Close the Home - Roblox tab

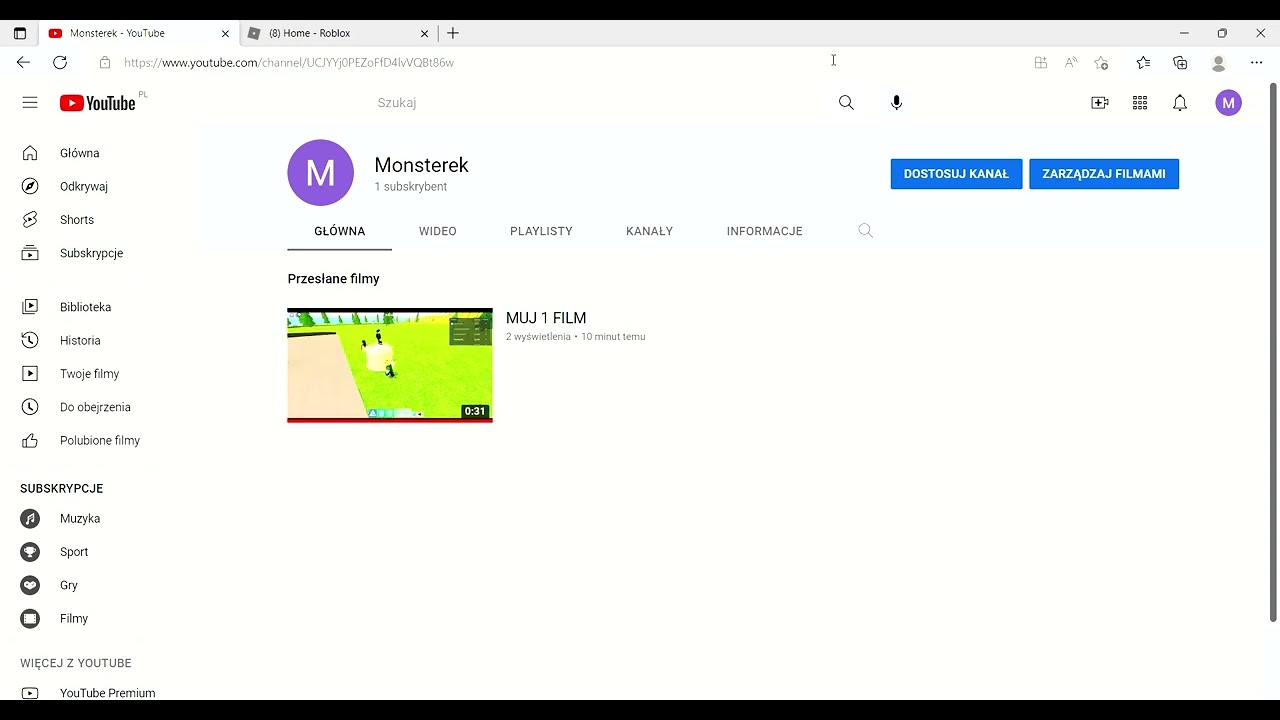[424, 33]
